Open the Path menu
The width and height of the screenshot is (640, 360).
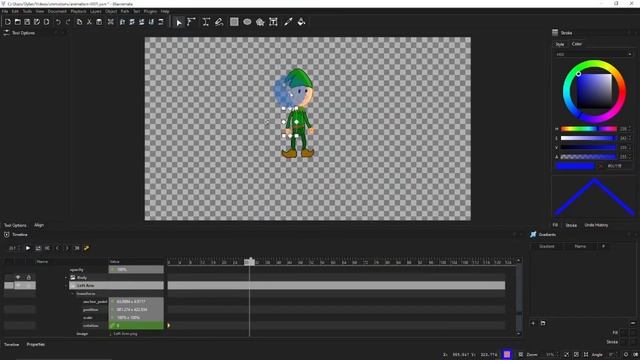[125, 11]
